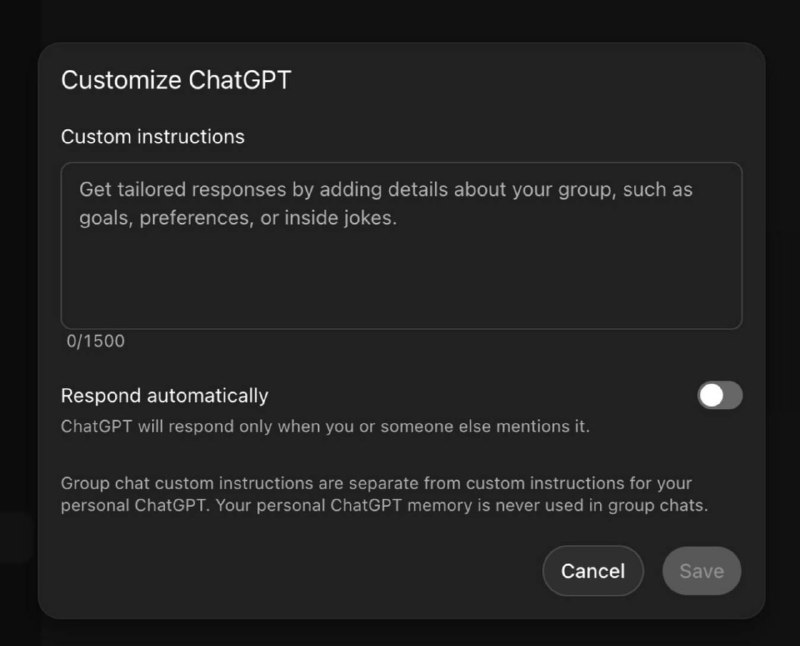Click the "goals, preferences, or inside jokes" placeholder line
This screenshot has width=800, height=646.
coord(238,218)
